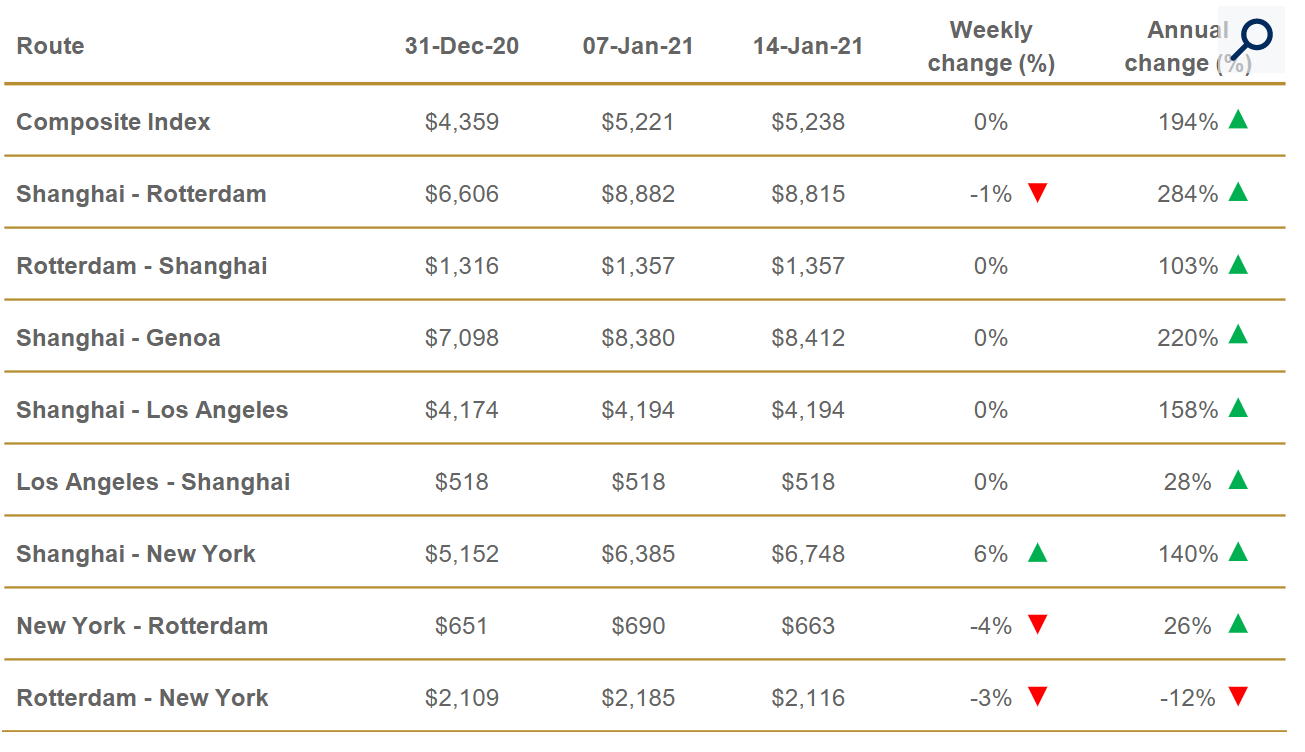The width and height of the screenshot is (1305, 752).
Task: Click the Los Angeles - Shanghai route label
Action: (x=153, y=482)
